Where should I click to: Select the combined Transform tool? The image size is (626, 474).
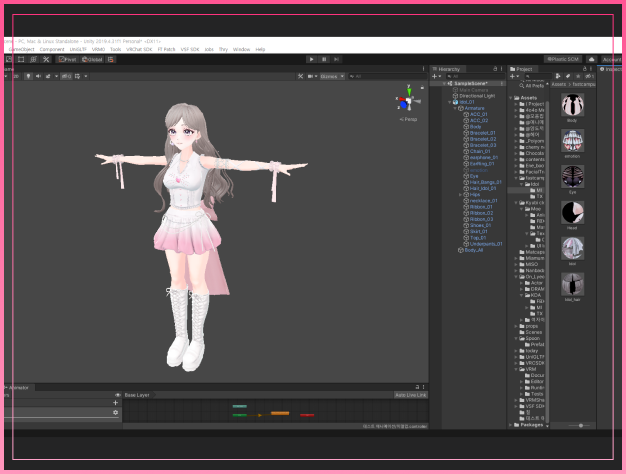[34, 59]
